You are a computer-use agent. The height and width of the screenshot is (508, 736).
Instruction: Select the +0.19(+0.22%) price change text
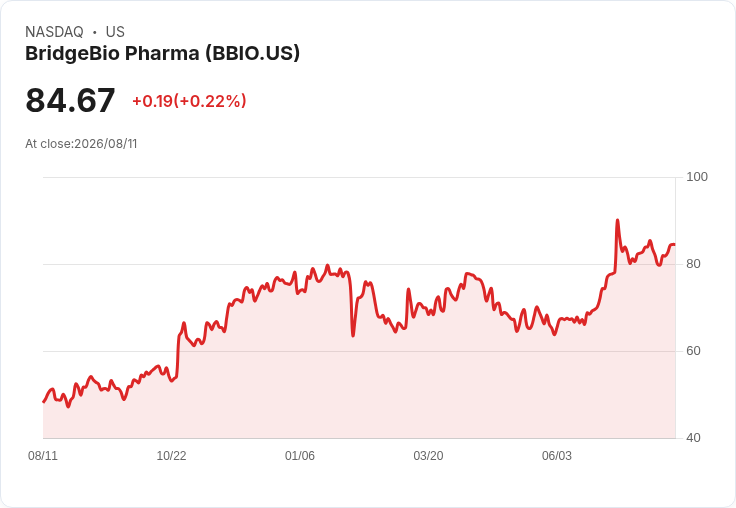(x=189, y=101)
